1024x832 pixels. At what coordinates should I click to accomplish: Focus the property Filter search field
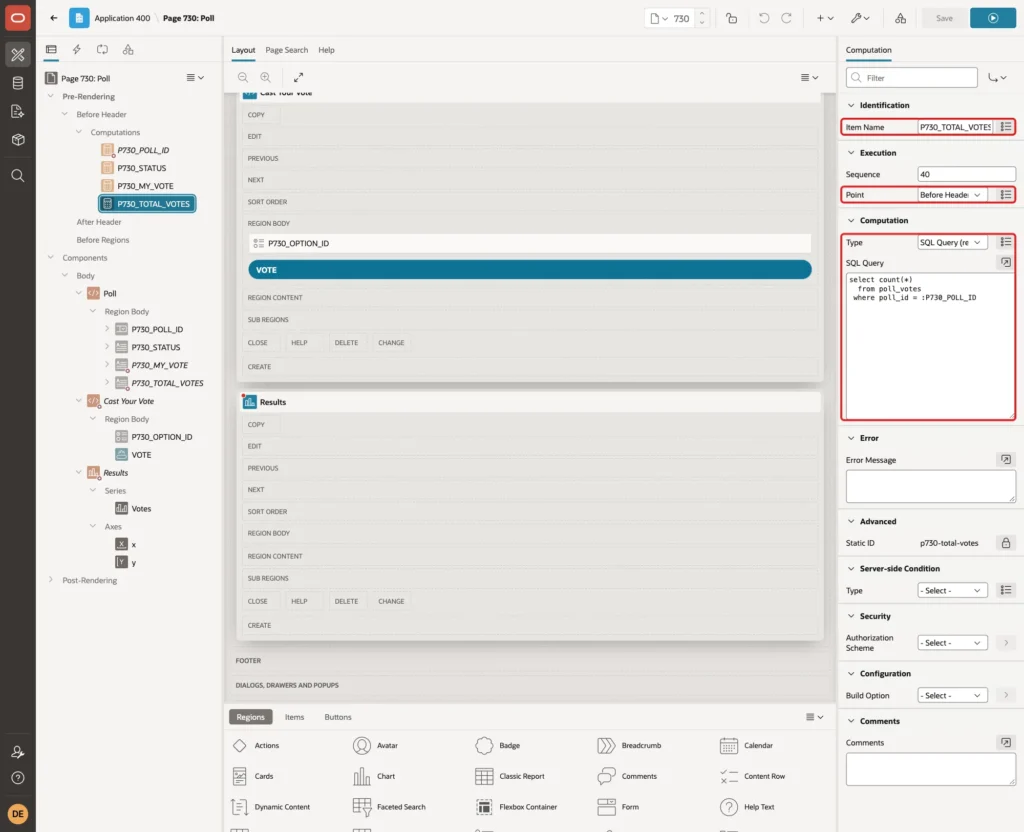click(x=912, y=78)
